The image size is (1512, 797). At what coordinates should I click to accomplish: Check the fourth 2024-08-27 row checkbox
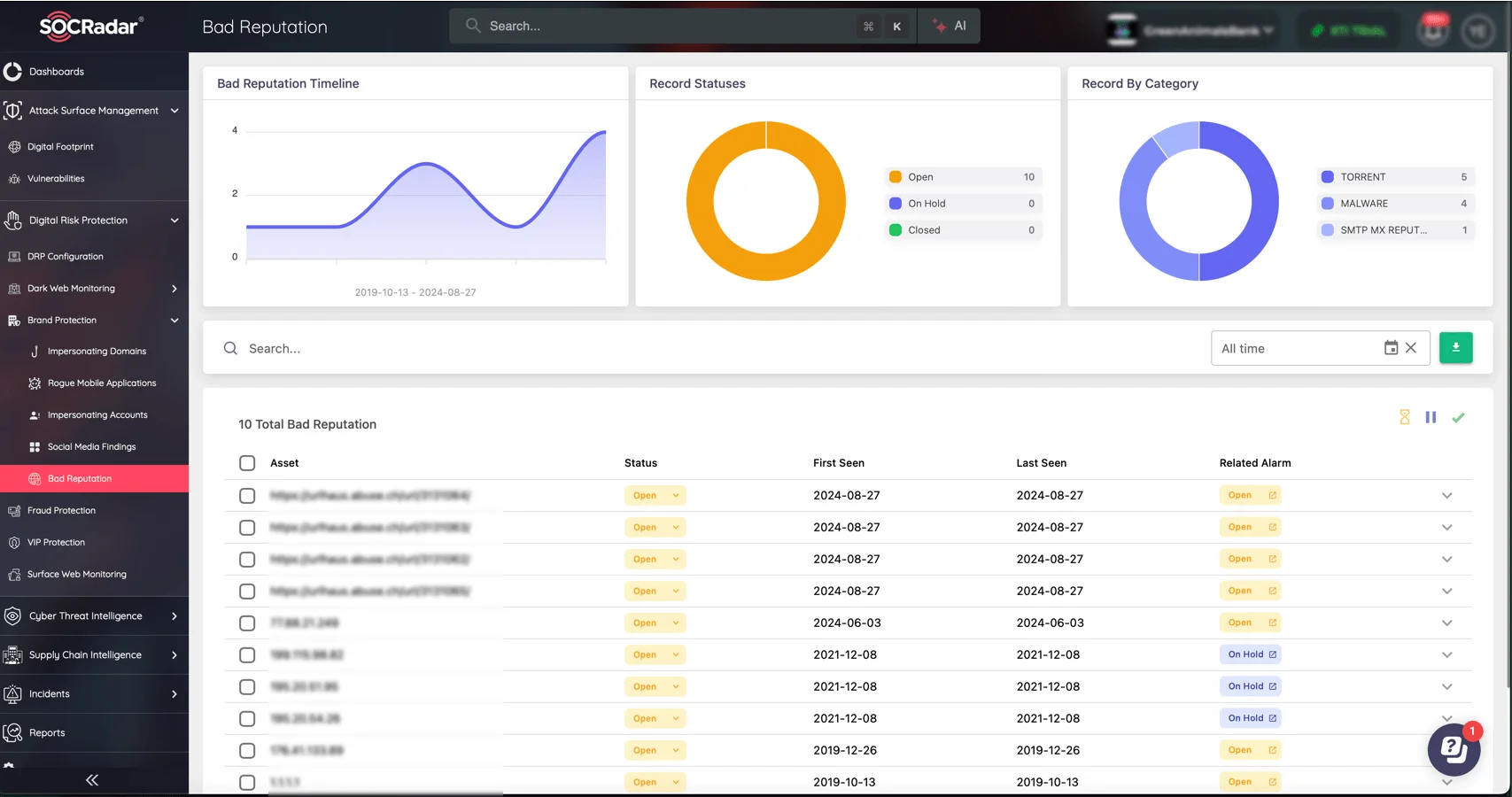click(x=247, y=592)
